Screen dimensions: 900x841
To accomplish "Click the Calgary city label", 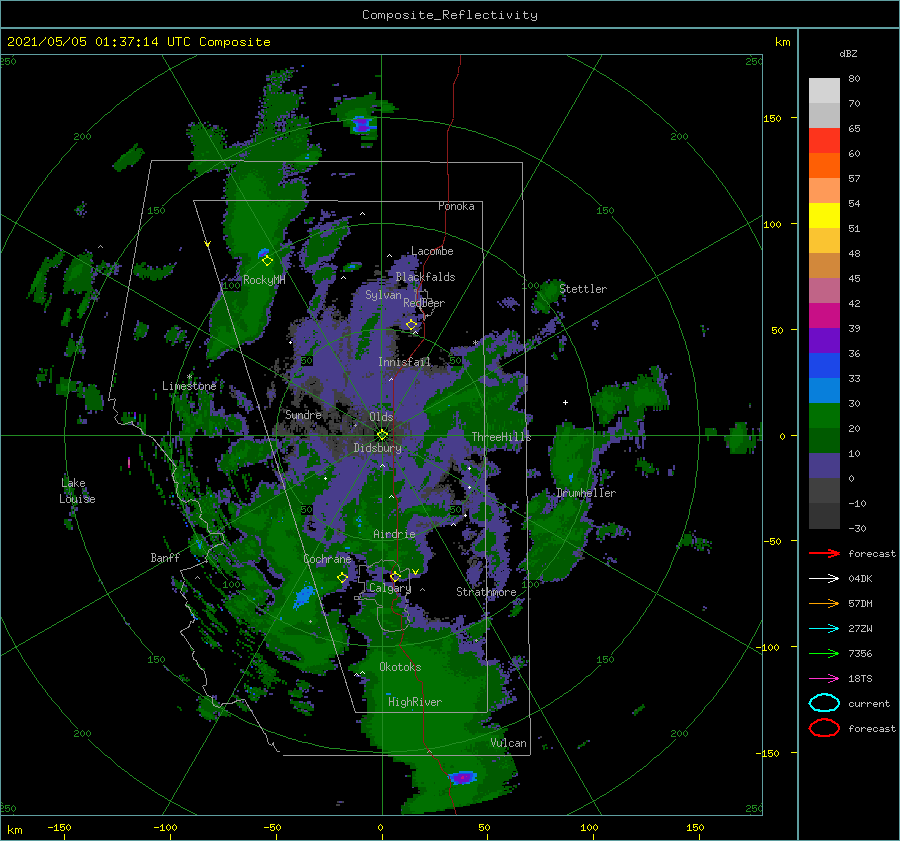I will [390, 588].
